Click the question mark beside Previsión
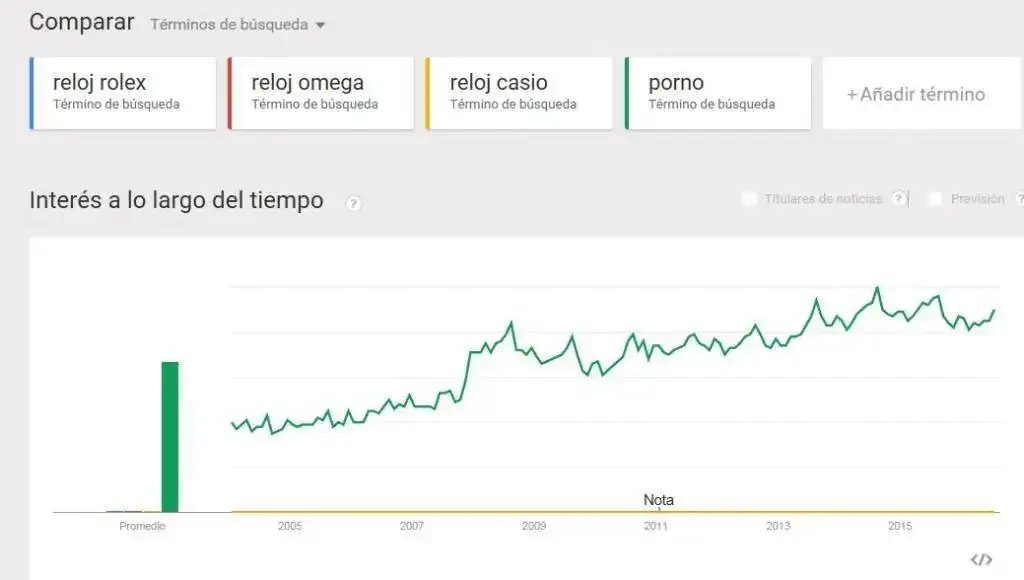The image size is (1024, 580). [1019, 199]
